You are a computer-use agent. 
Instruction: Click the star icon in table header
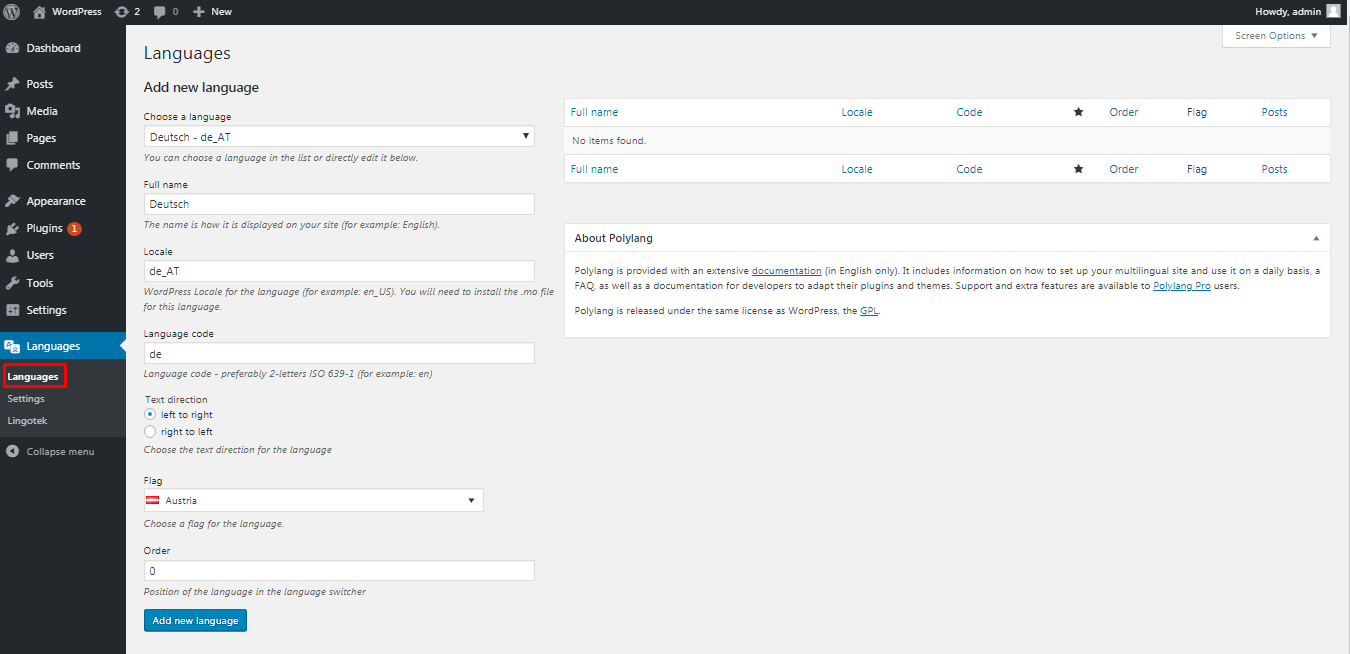[1078, 112]
